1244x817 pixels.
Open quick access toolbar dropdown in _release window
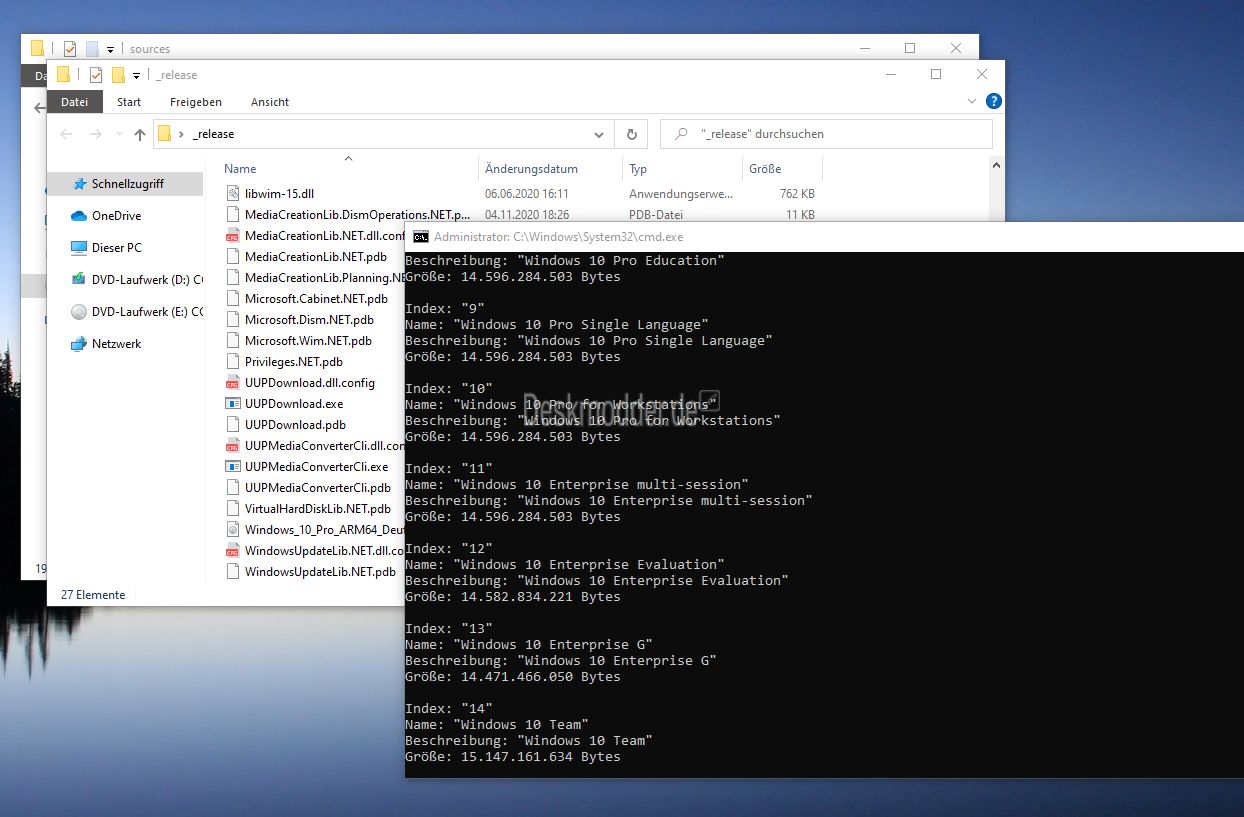coord(137,76)
